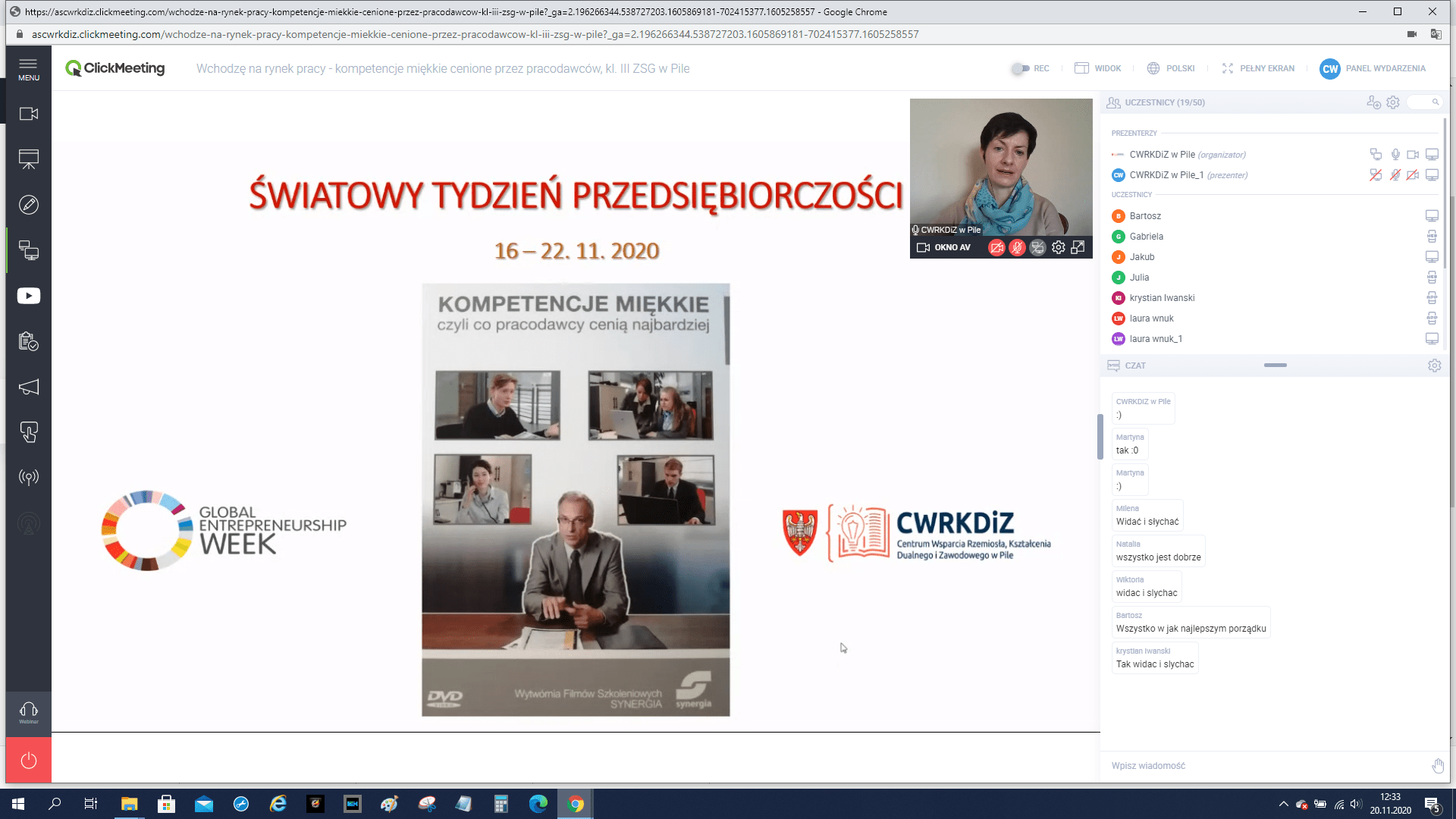Screen dimensions: 1456x819
Task: Open the hamburger MENU
Action: [29, 68]
